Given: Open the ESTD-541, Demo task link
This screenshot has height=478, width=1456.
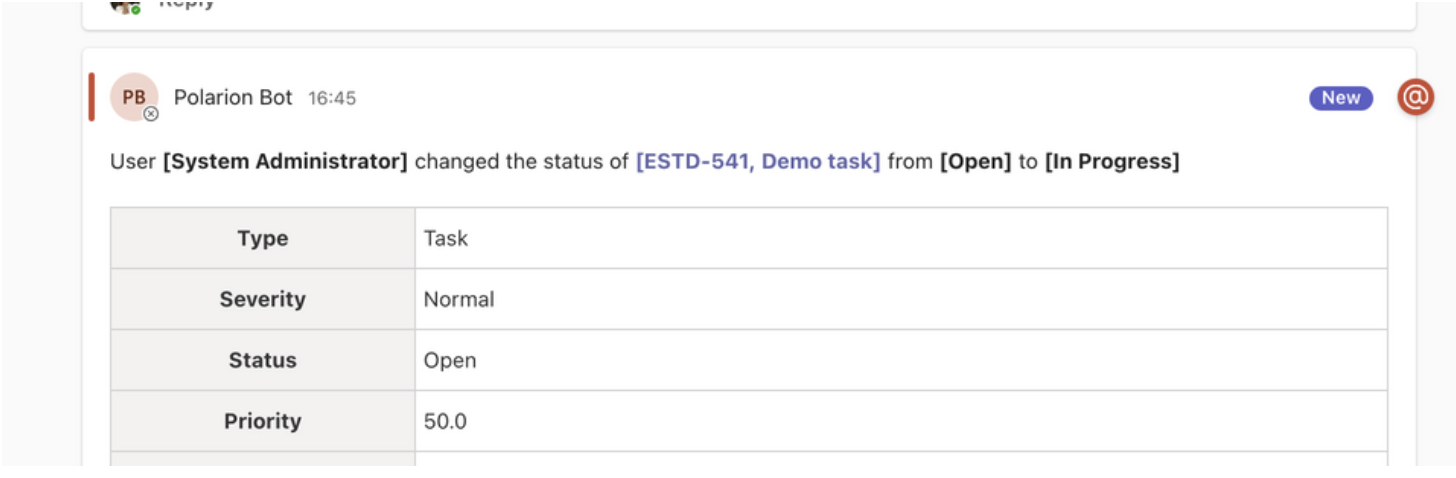Looking at the screenshot, I should pyautogui.click(x=758, y=161).
